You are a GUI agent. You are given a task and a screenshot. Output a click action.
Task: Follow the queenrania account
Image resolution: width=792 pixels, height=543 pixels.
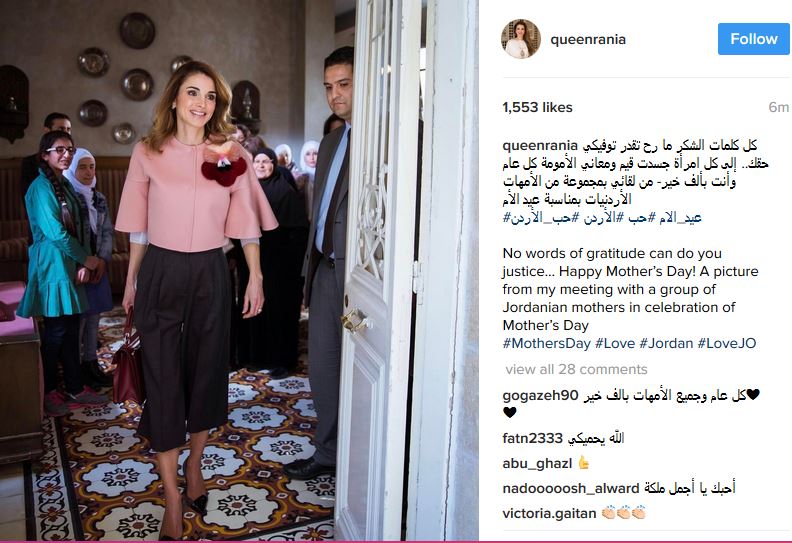(x=754, y=39)
